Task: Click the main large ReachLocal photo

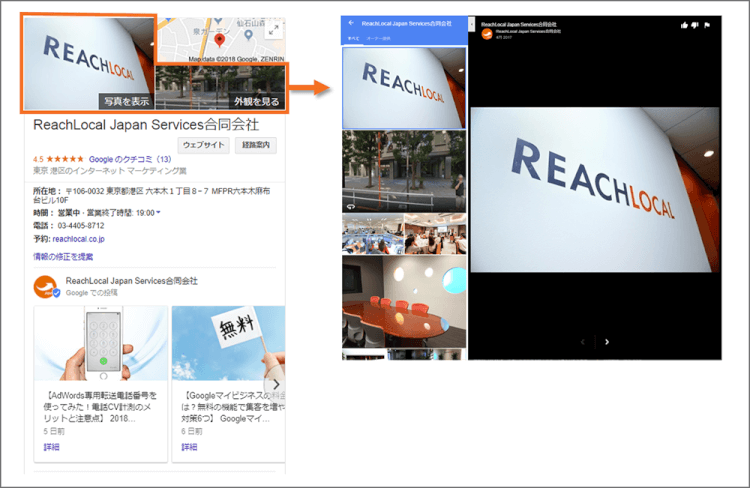Action: pos(595,190)
